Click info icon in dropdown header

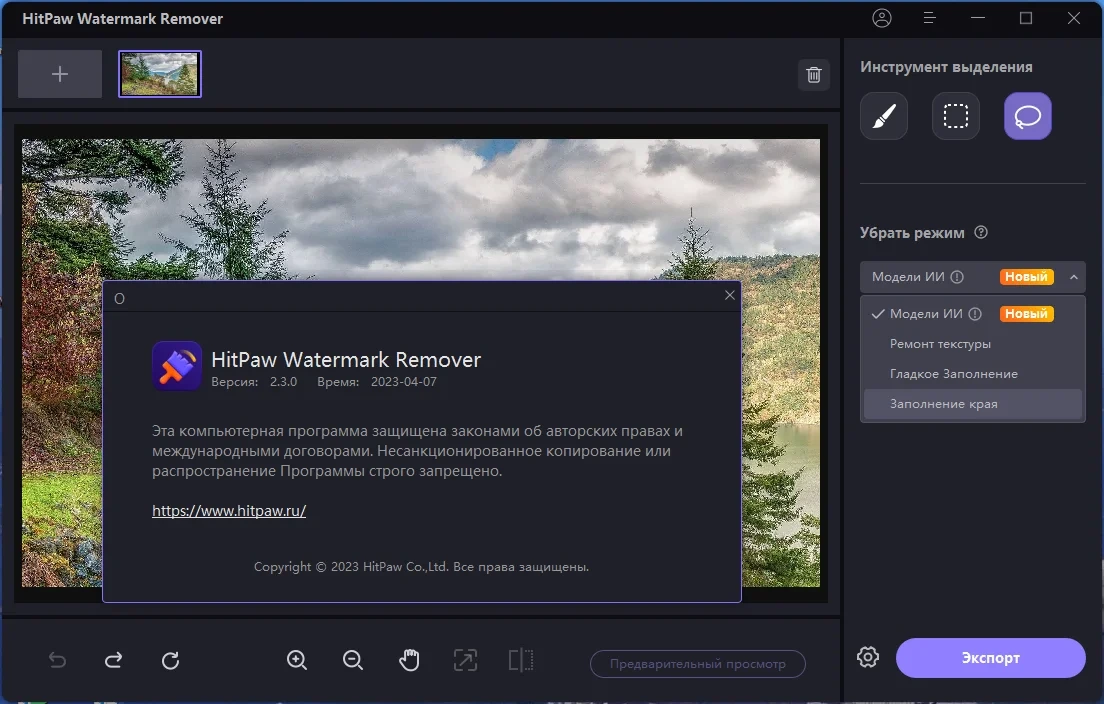tap(957, 277)
